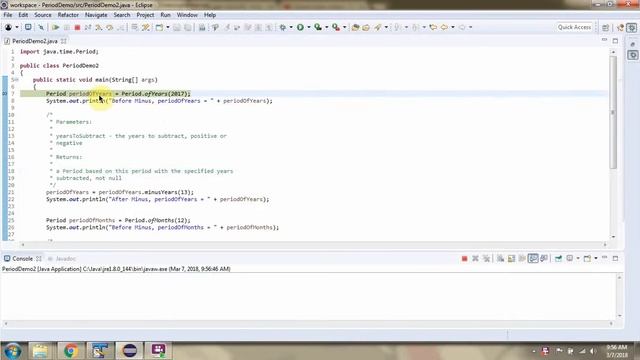Minimize the editor area
640x360 pixels.
pyautogui.click(x=604, y=40)
